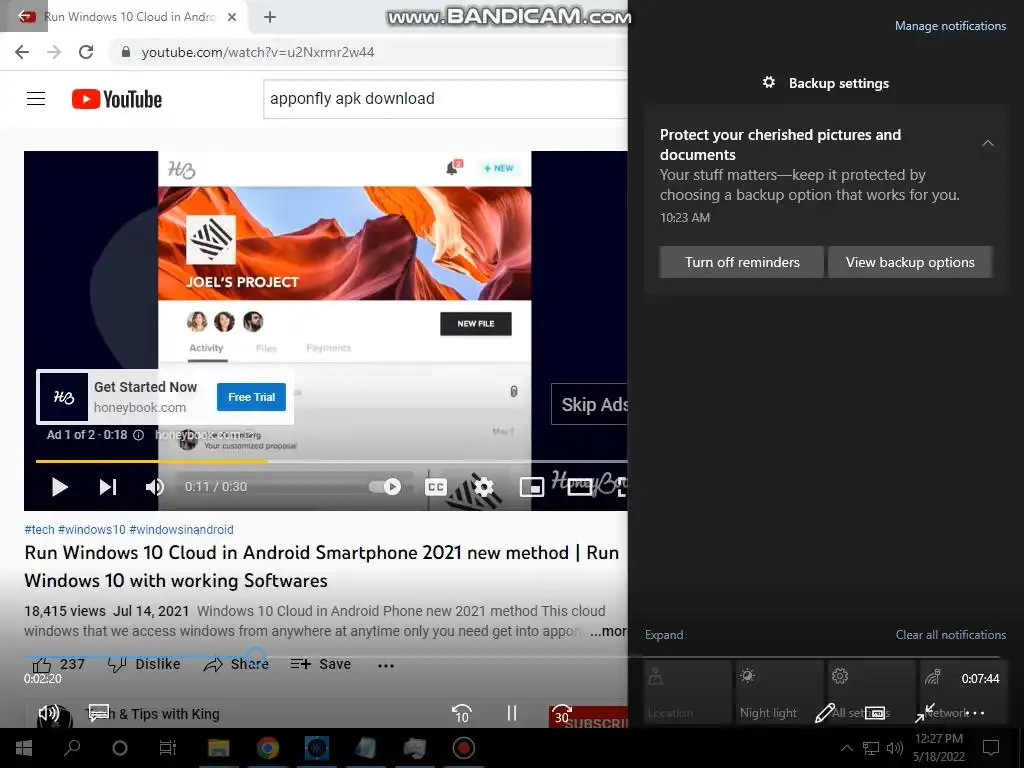Click View backup options button
The width and height of the screenshot is (1024, 768).
[910, 262]
